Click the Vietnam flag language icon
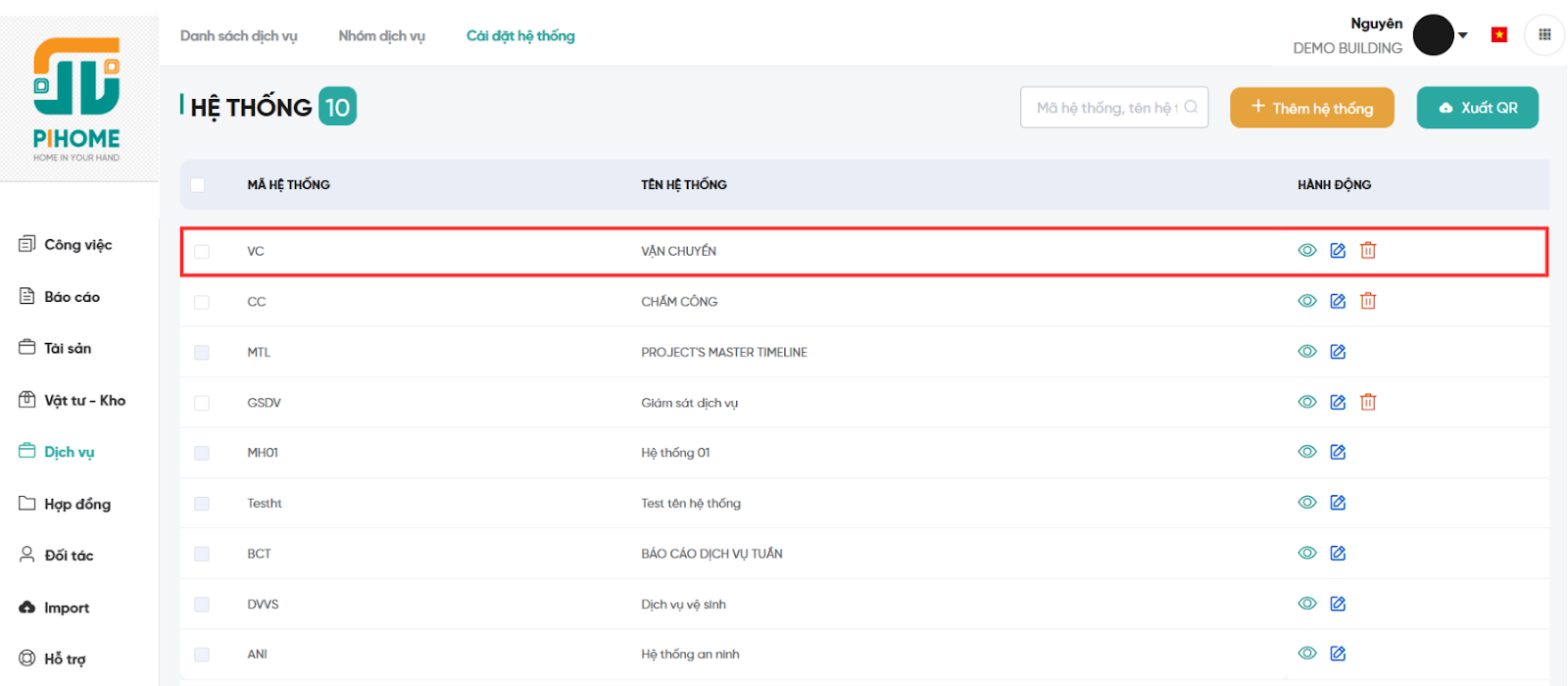Image resolution: width=1568 pixels, height=686 pixels. click(x=1499, y=35)
